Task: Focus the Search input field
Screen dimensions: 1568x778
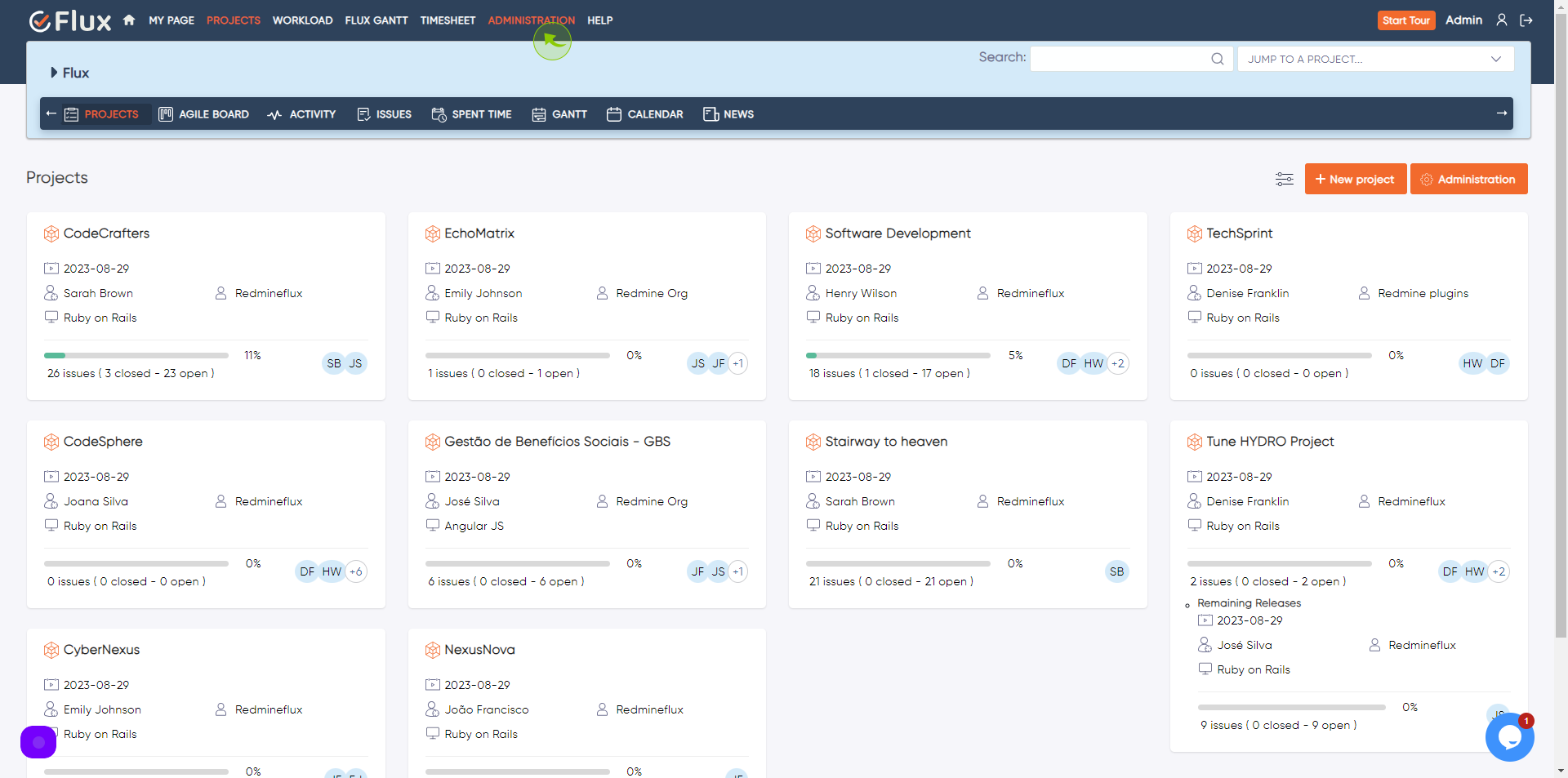Action: pyautogui.click(x=1131, y=59)
